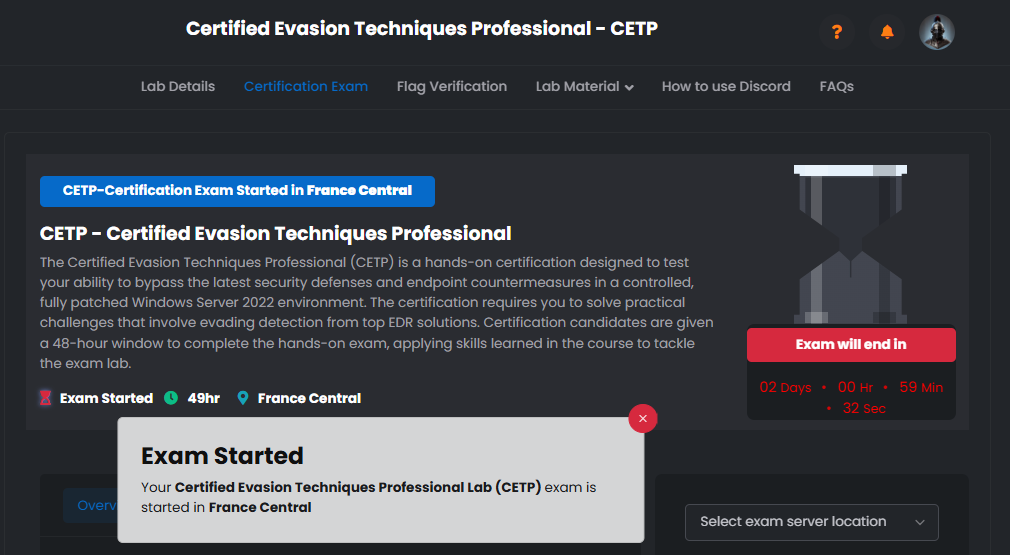
Task: Navigate to the FAQs page
Action: 836,87
